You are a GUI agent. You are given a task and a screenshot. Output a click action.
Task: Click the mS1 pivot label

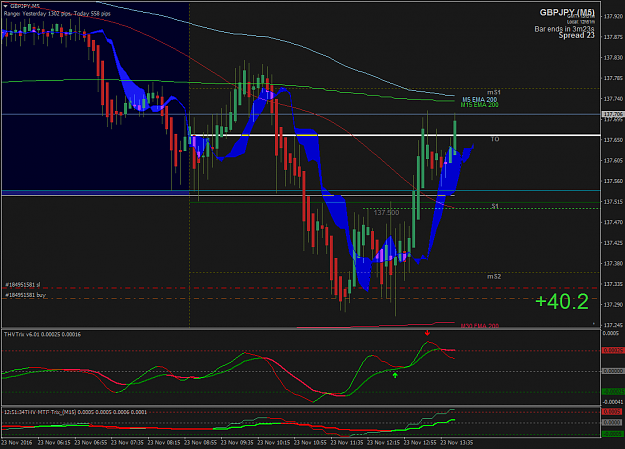[494, 92]
